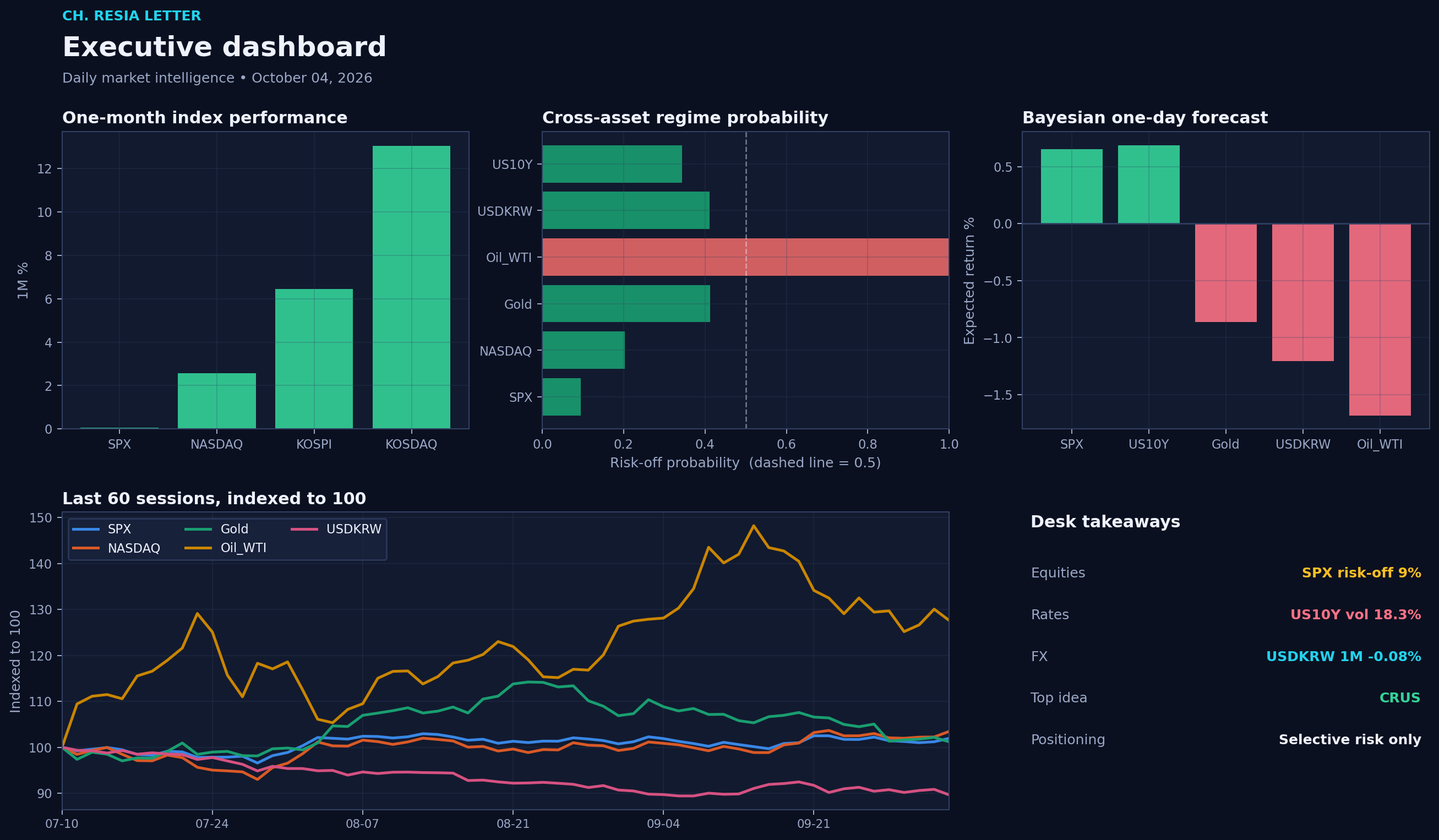Click 'SPX risk-off 9%' takeaway value
This screenshot has height=840, width=1439.
1361,573
